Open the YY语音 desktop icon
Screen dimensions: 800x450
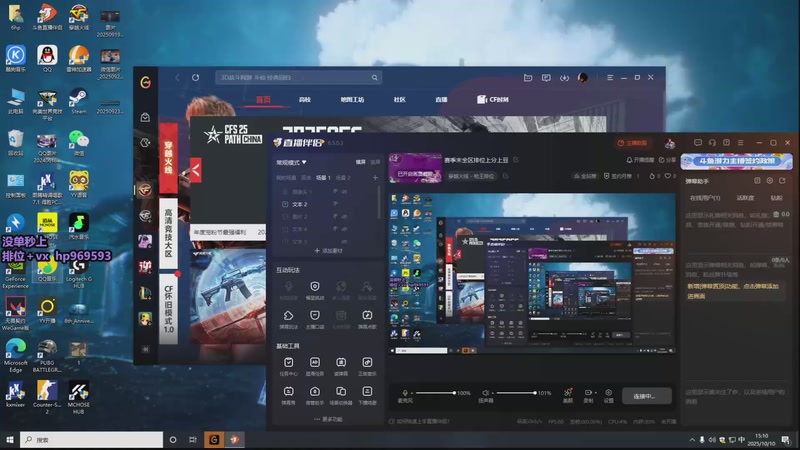coord(79,184)
